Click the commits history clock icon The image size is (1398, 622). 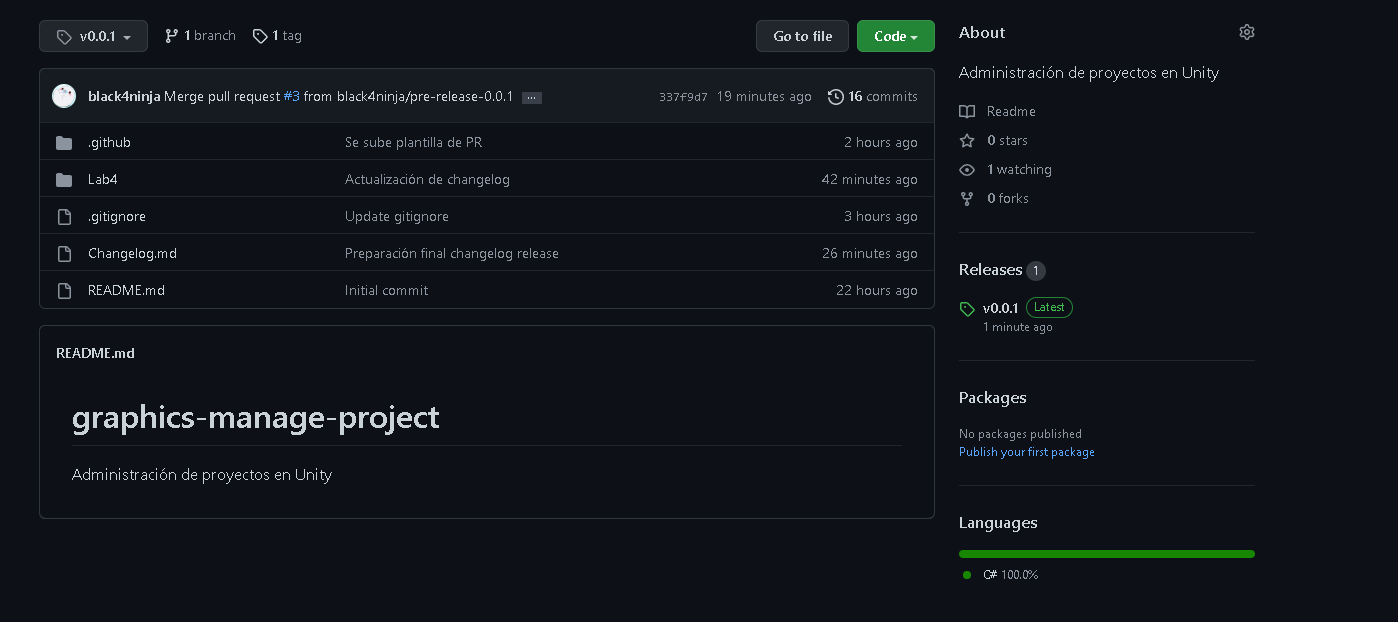pyautogui.click(x=836, y=97)
